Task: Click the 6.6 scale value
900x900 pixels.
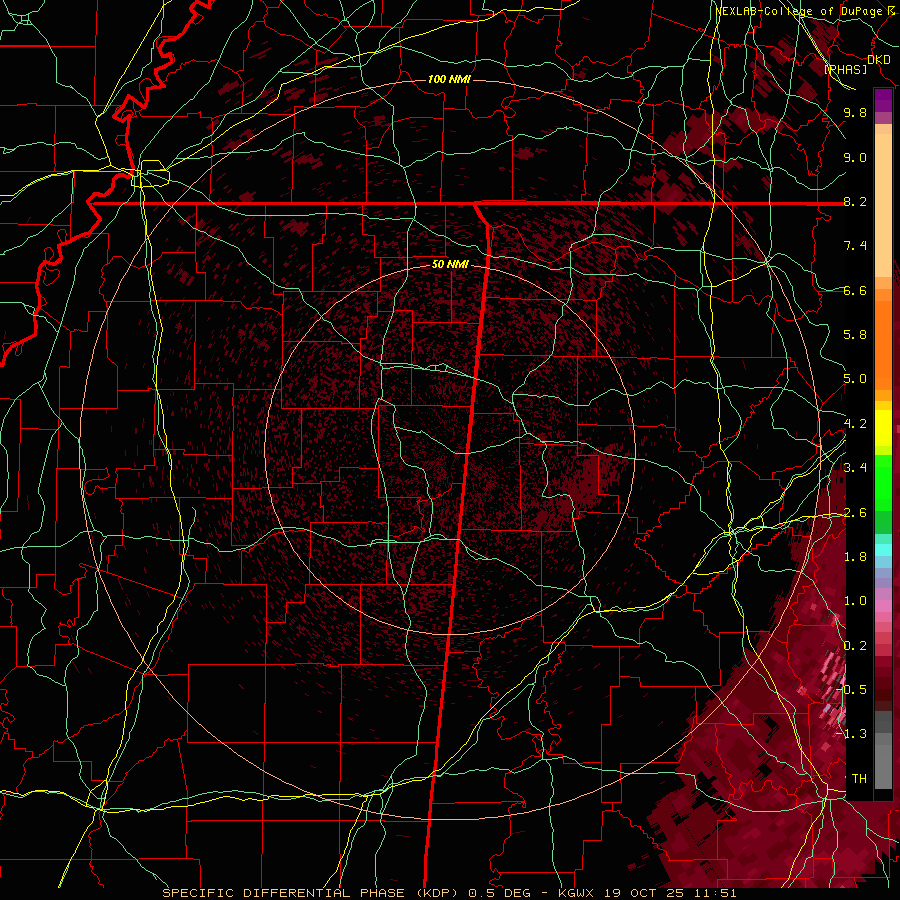Action: [x=855, y=291]
